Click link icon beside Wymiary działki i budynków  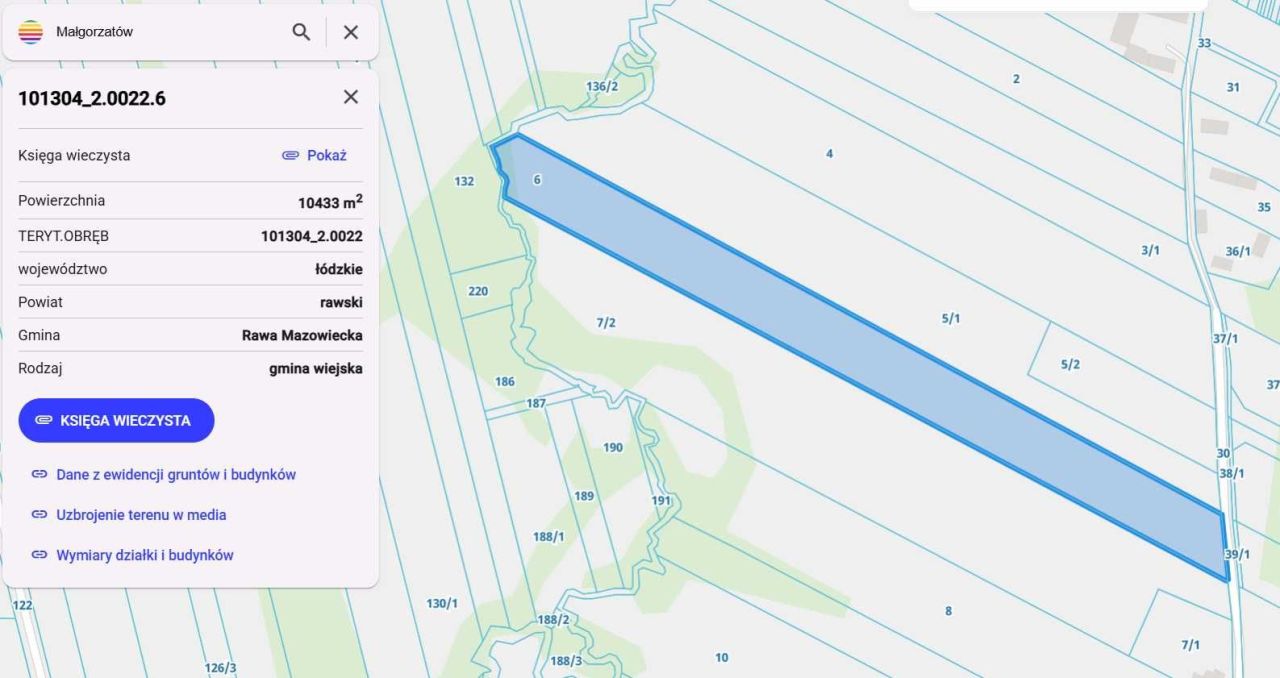pos(39,554)
